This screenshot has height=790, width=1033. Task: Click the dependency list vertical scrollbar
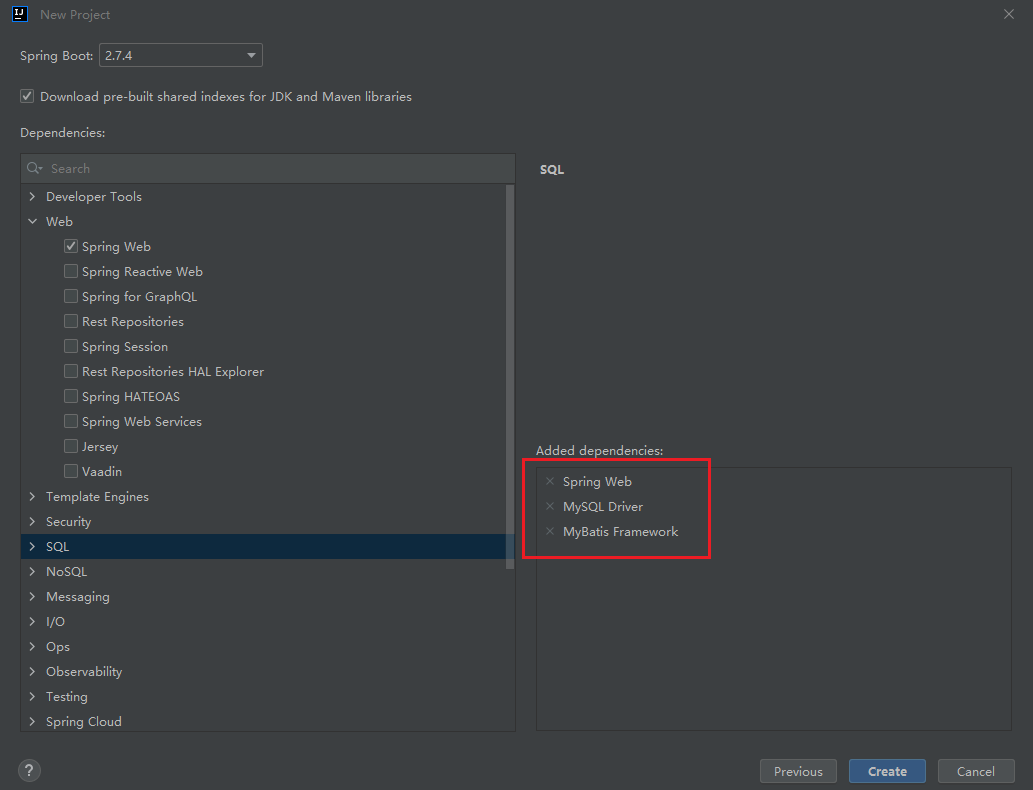pyautogui.click(x=509, y=377)
